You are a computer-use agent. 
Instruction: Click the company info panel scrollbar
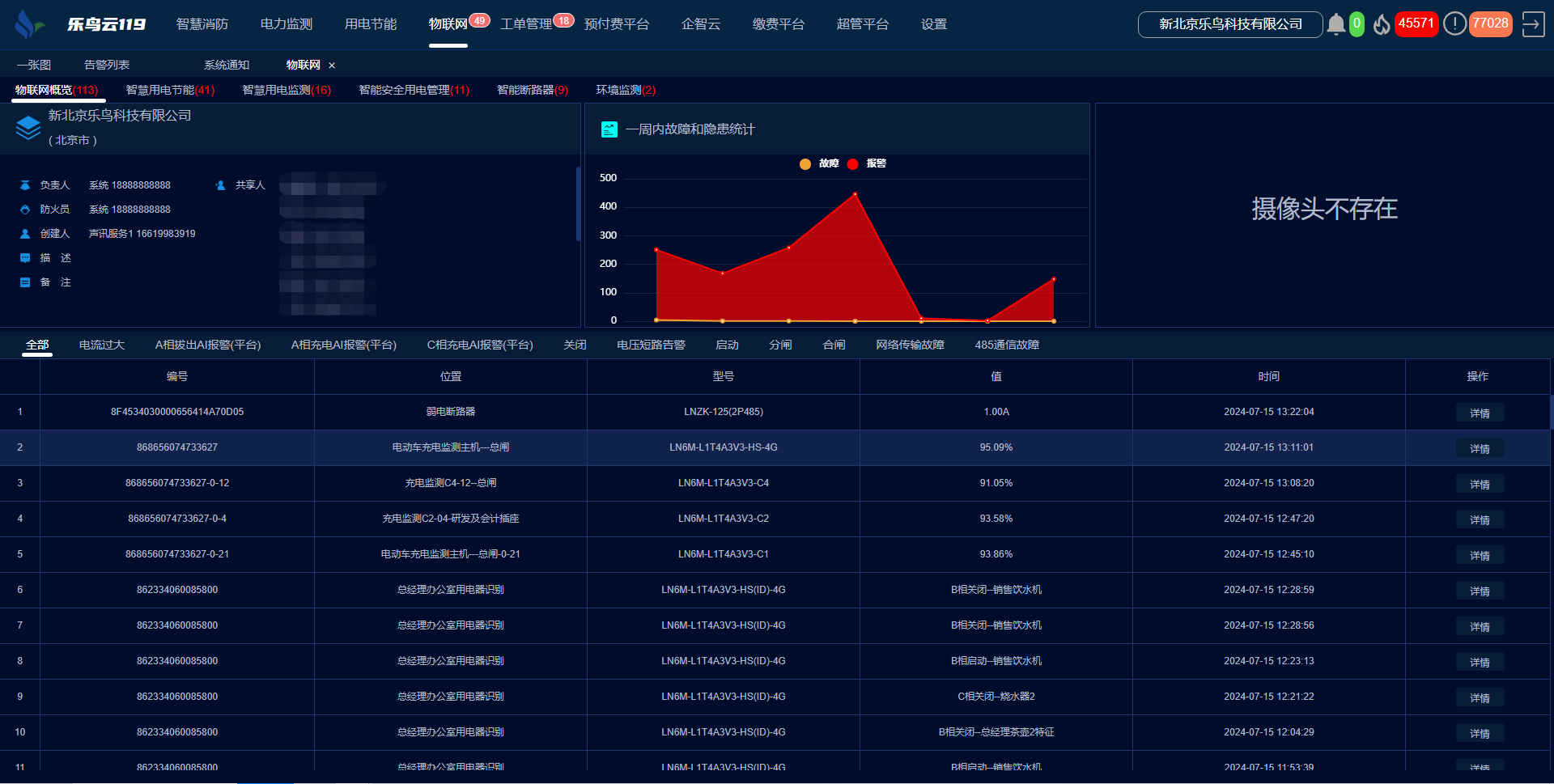578,204
